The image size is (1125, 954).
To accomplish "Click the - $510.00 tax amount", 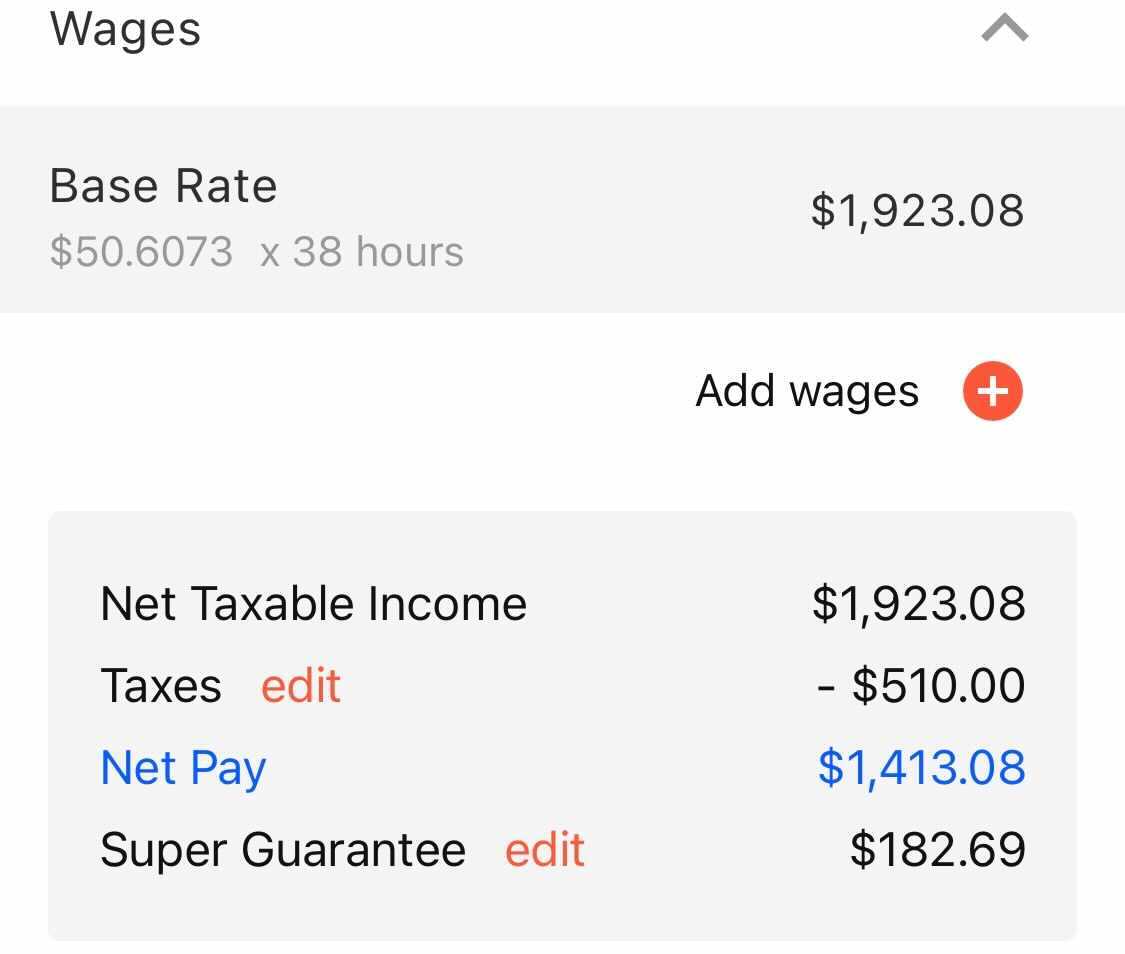I will [x=921, y=687].
